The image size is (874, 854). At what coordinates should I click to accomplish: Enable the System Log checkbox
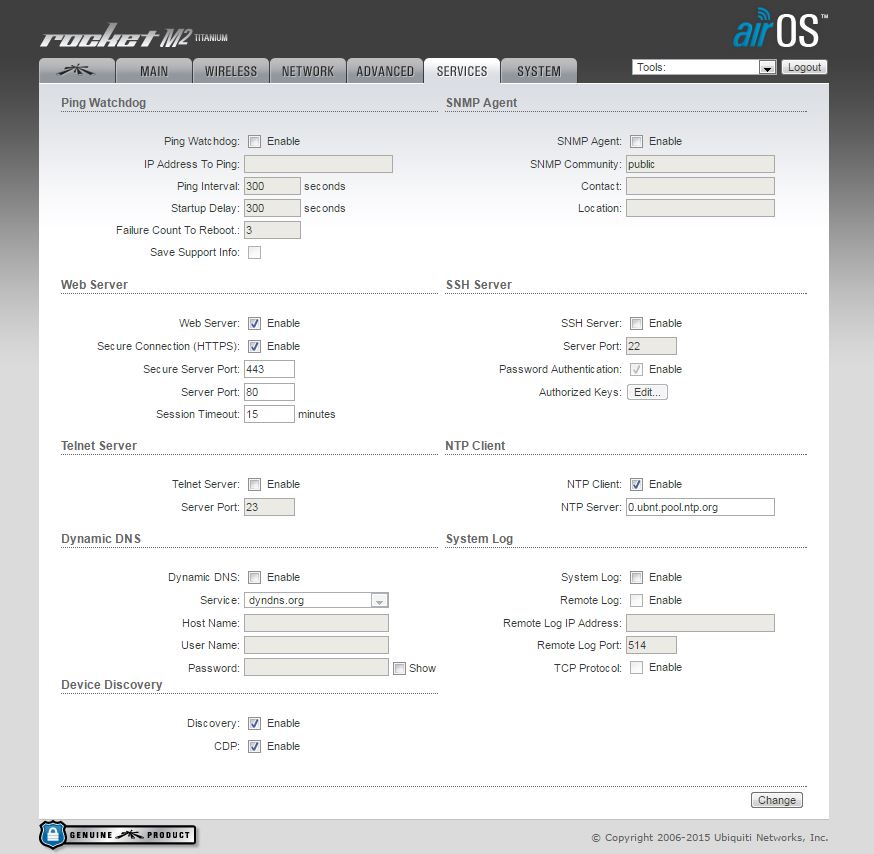tap(636, 578)
